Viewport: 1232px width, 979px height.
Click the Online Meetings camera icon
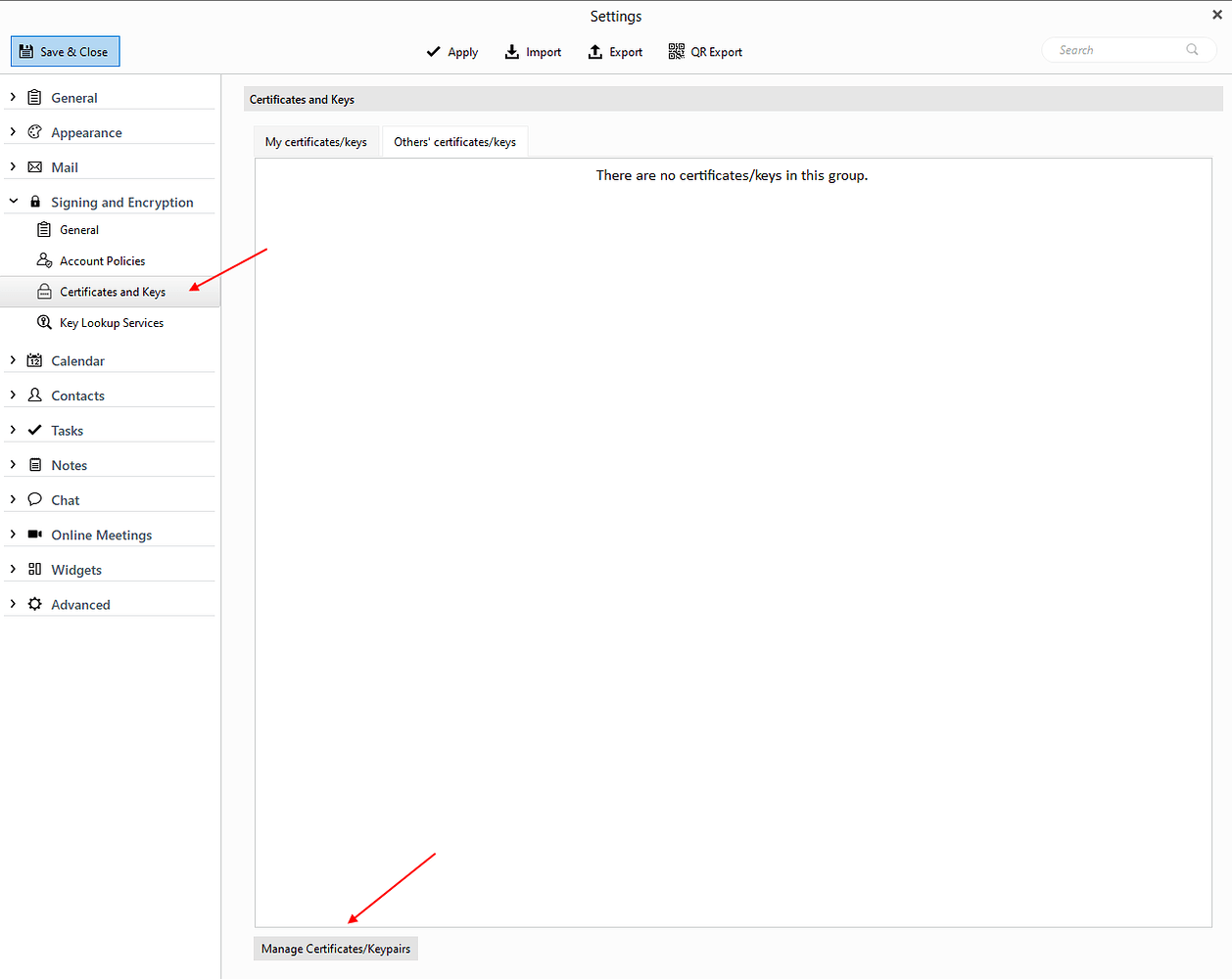[35, 535]
